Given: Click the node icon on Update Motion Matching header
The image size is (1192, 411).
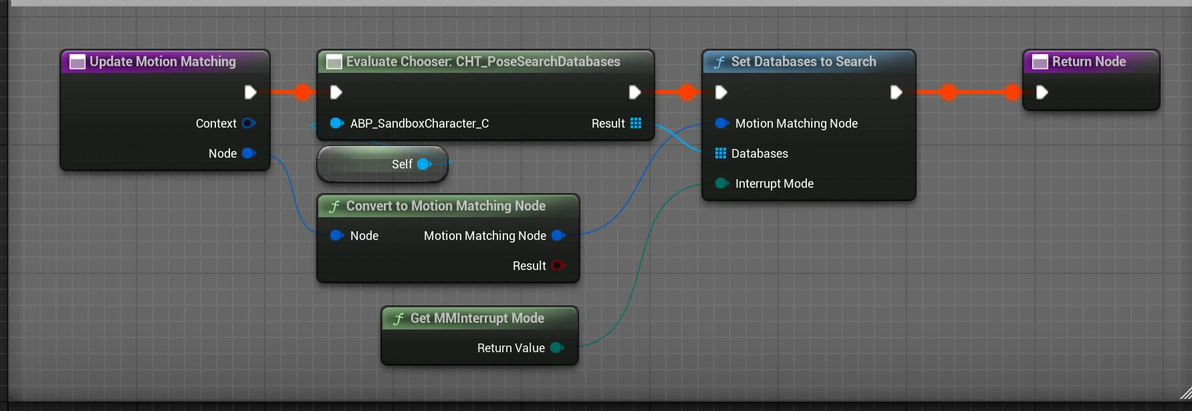Looking at the screenshot, I should 78,62.
